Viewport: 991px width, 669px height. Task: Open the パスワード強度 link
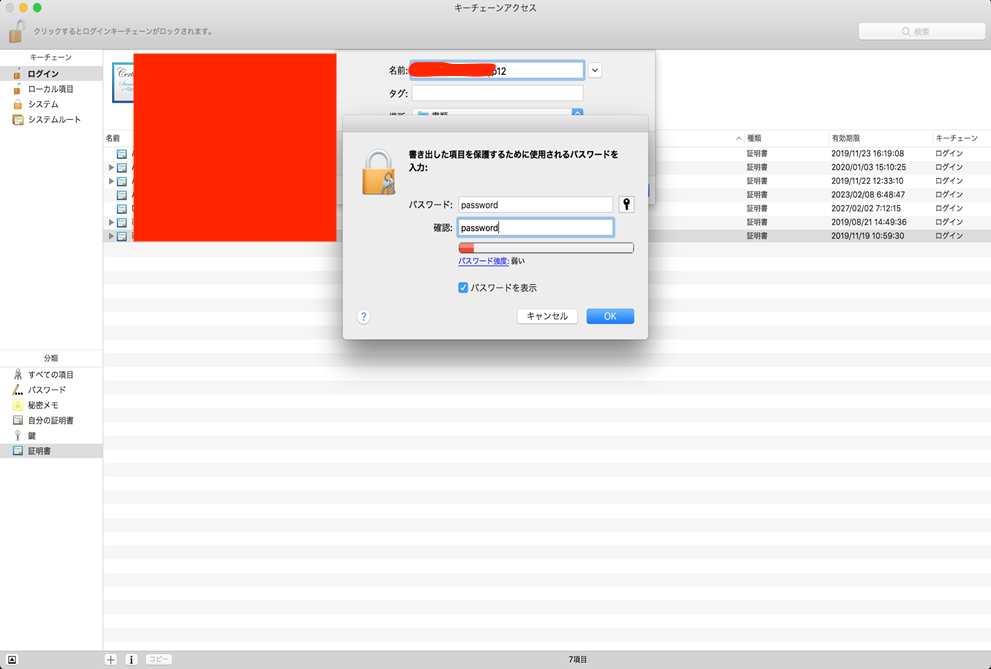483,261
